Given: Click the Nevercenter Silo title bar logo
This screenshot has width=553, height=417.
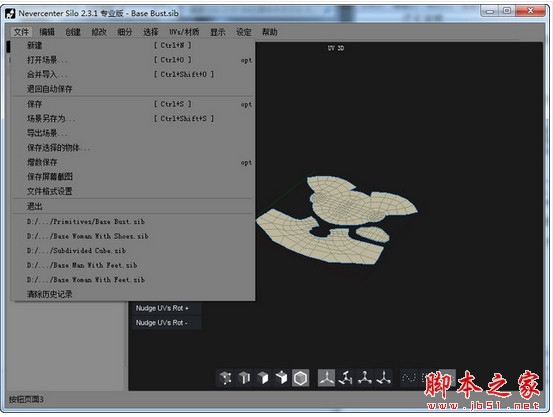Looking at the screenshot, I should pos(10,13).
